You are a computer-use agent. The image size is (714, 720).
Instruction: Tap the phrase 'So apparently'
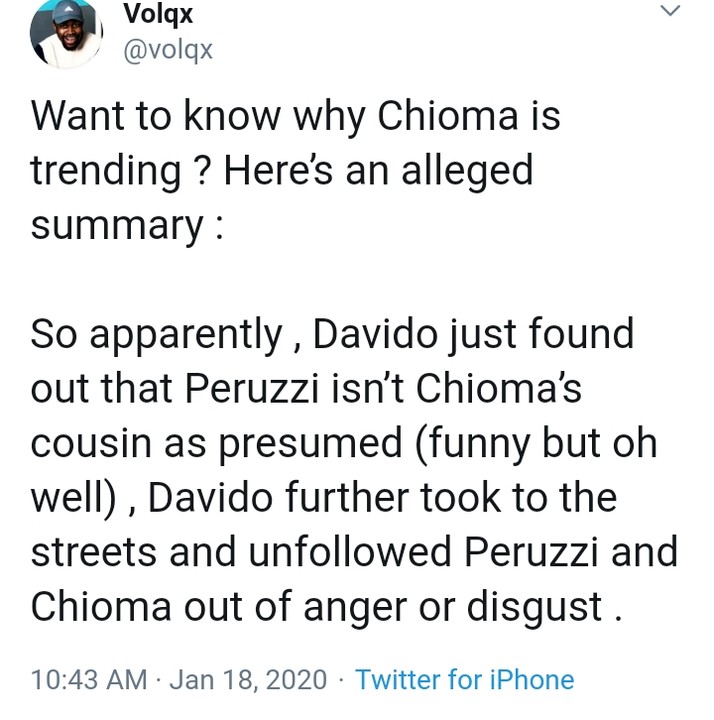pyautogui.click(x=155, y=335)
